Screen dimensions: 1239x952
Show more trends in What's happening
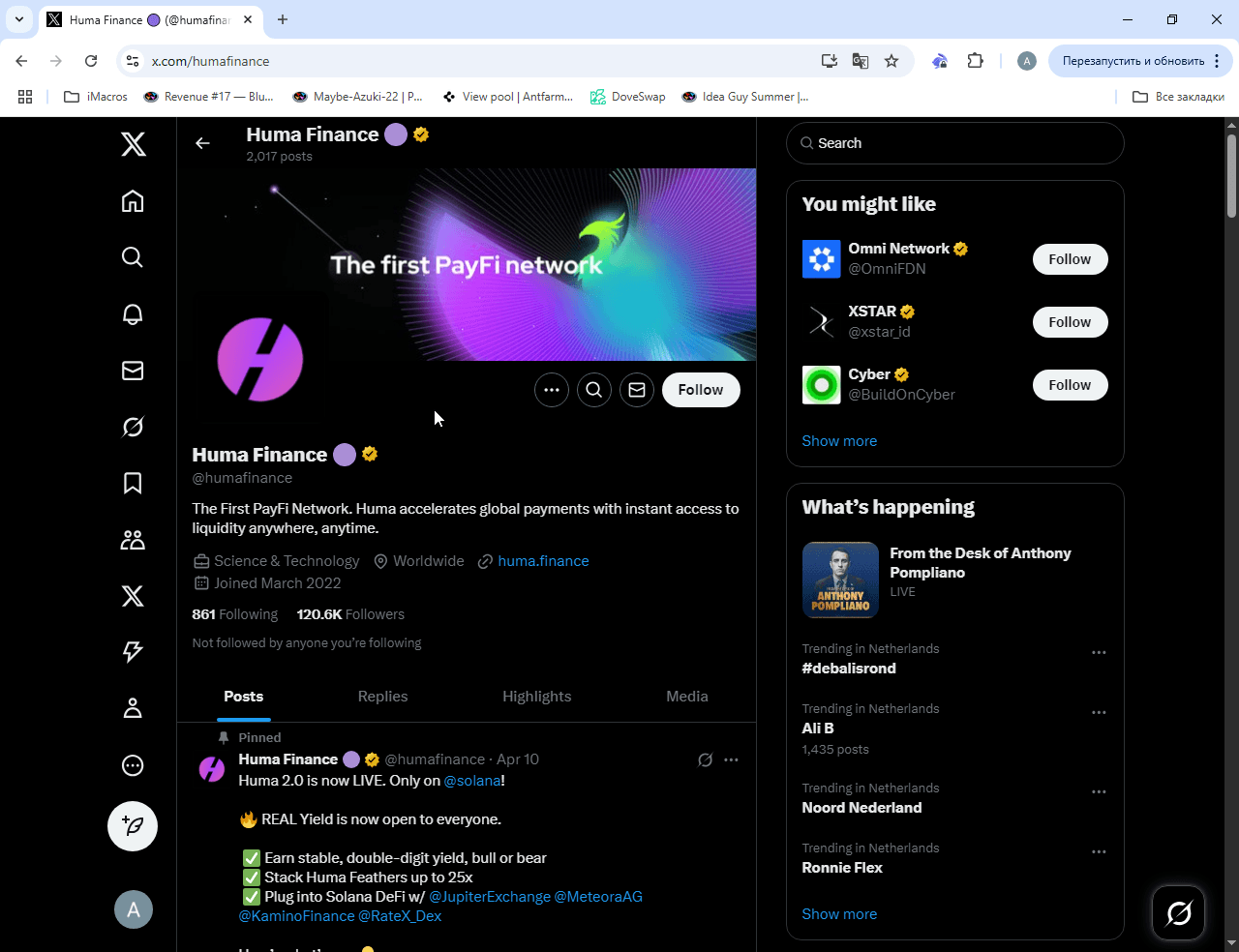[839, 914]
